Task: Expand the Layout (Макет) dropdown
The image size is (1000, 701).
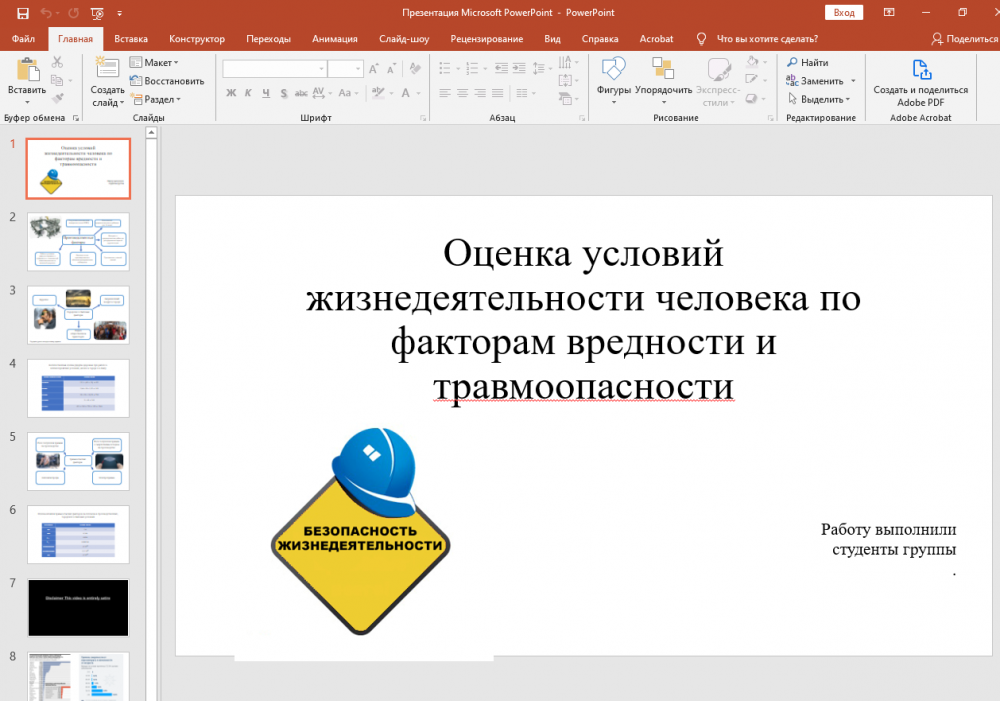Action: [x=160, y=63]
